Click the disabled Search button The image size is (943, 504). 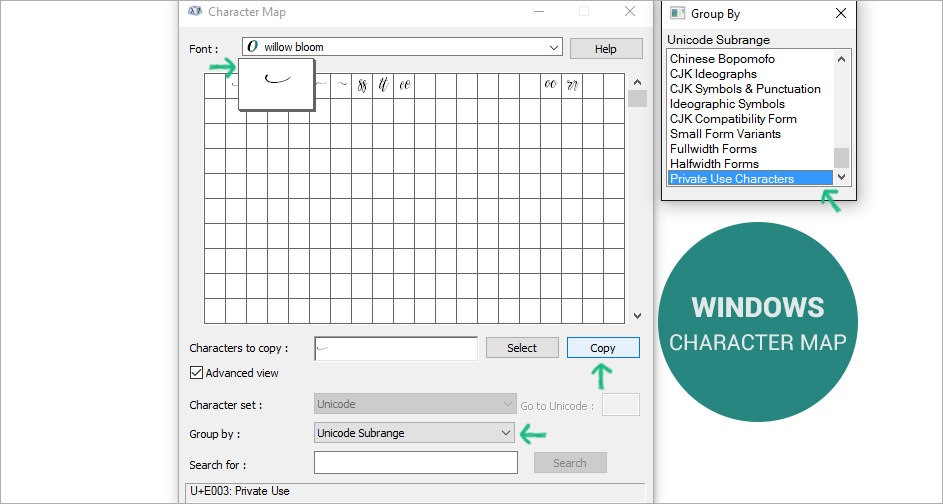tap(570, 463)
